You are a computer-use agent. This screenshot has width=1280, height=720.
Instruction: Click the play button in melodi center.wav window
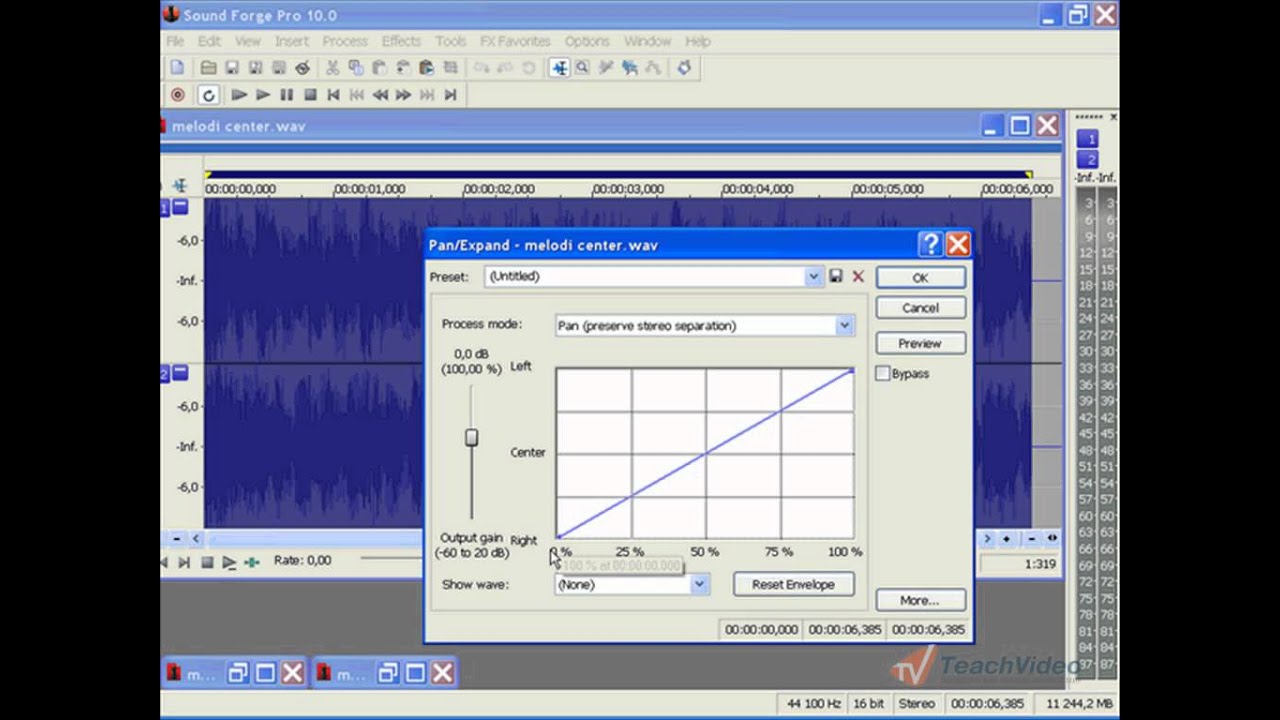pos(229,562)
